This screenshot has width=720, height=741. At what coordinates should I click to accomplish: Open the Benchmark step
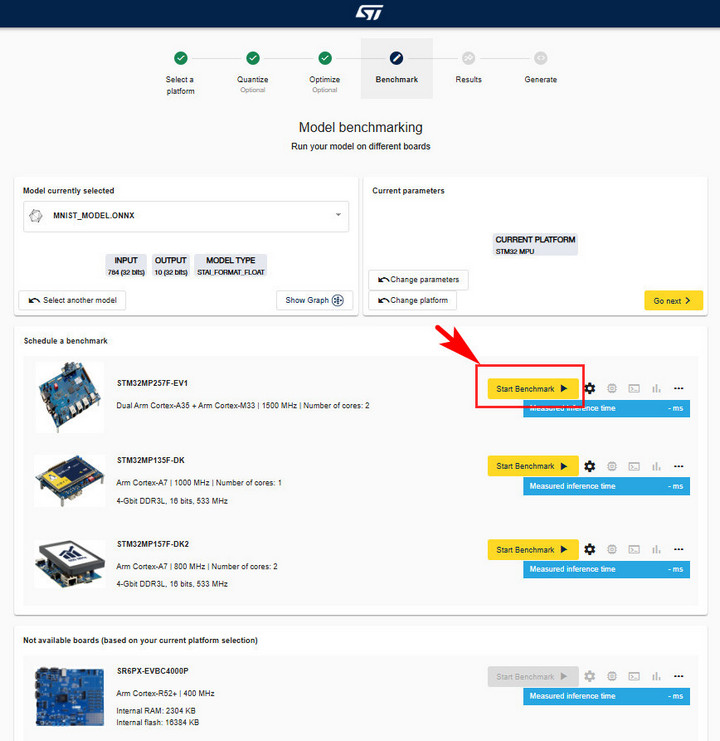(396, 68)
